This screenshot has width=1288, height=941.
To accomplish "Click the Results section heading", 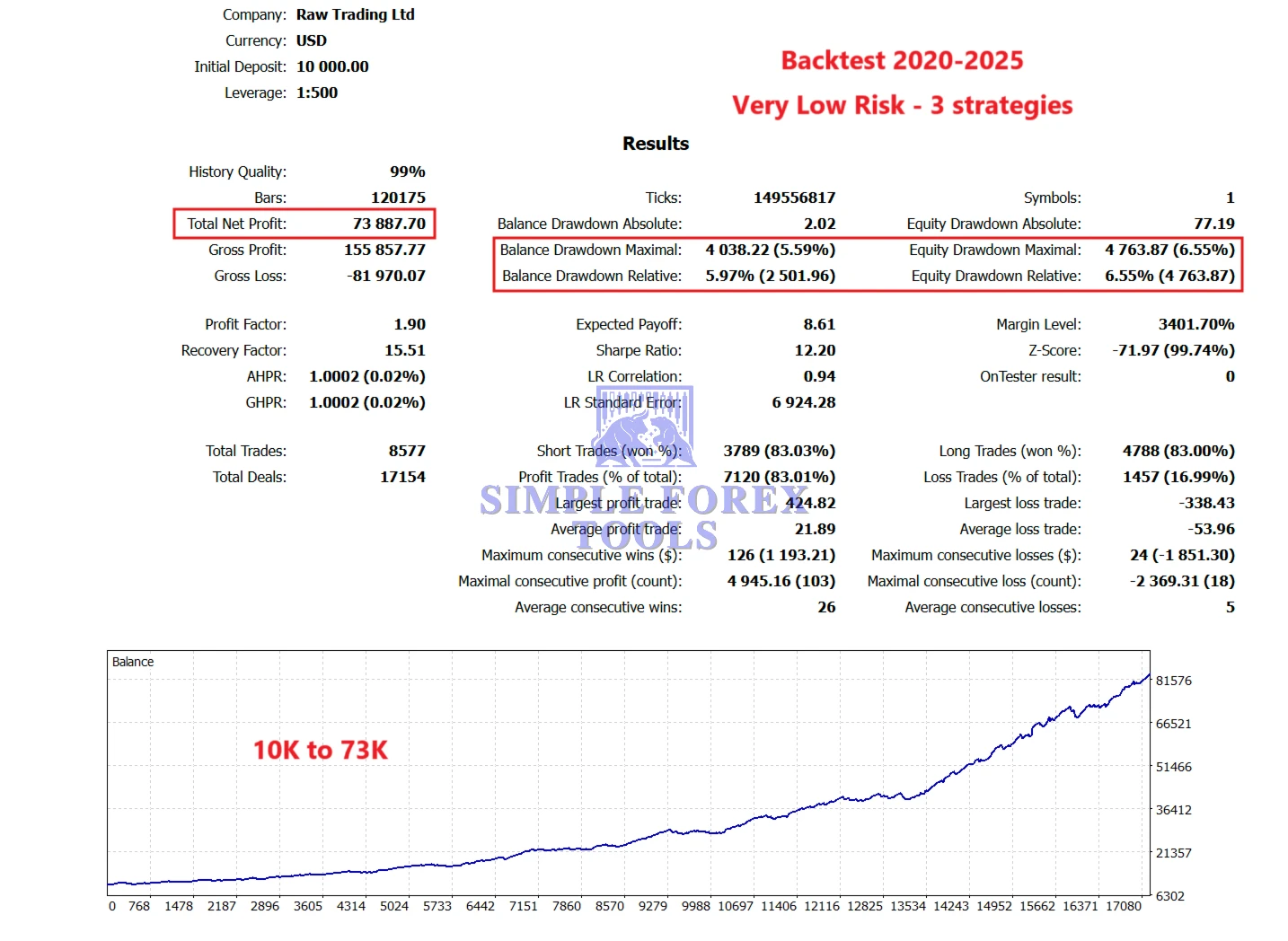I will [x=656, y=144].
